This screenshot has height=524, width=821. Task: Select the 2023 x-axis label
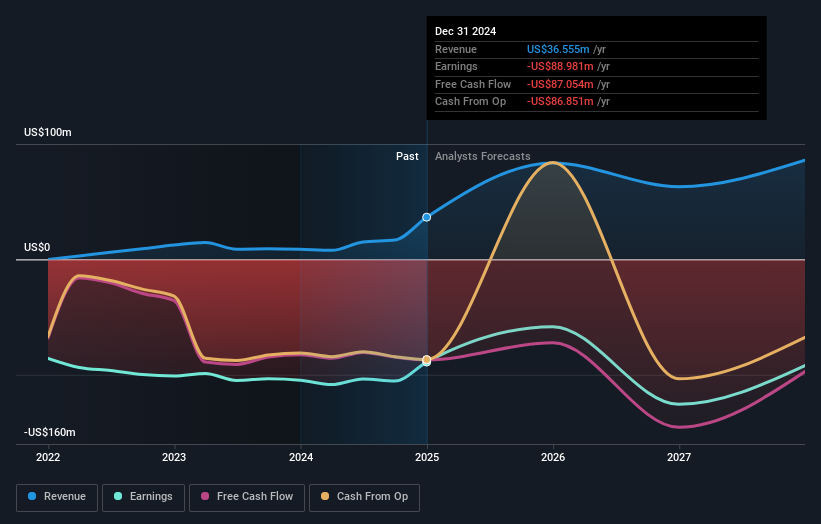coord(174,457)
